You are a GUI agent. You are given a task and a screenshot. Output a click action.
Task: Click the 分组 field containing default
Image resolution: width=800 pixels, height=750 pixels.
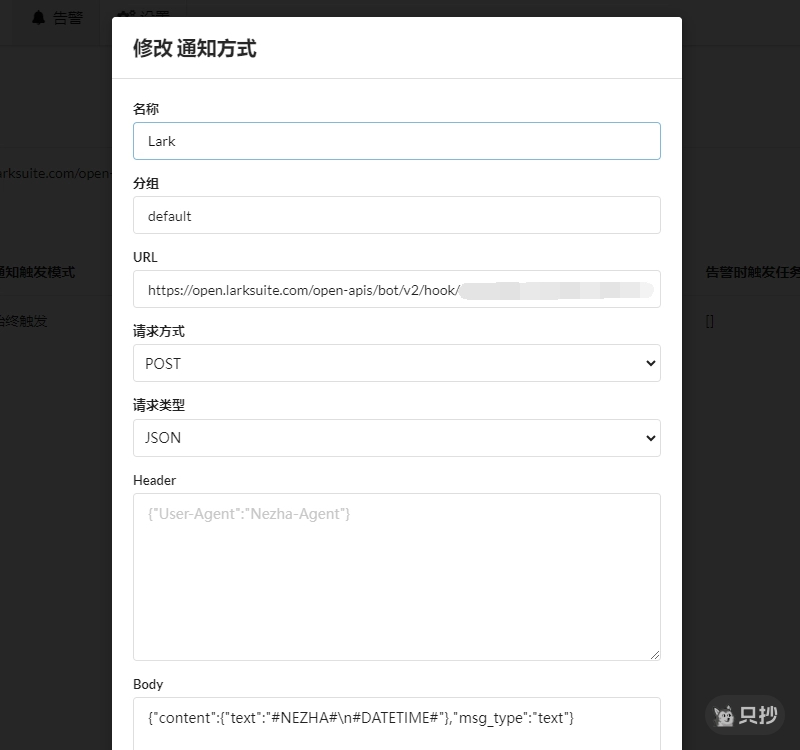tap(396, 215)
